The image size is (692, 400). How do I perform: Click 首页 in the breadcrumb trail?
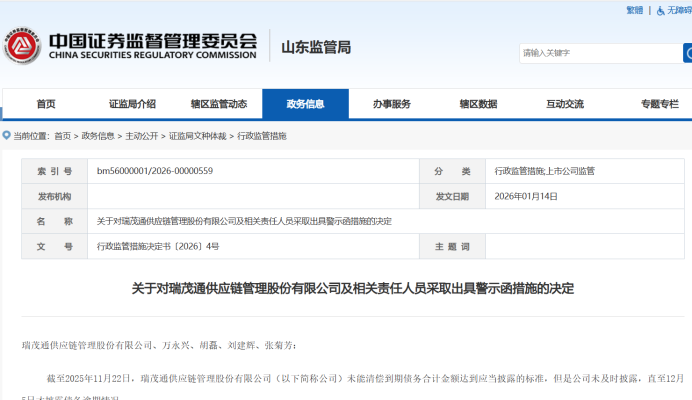pos(62,135)
